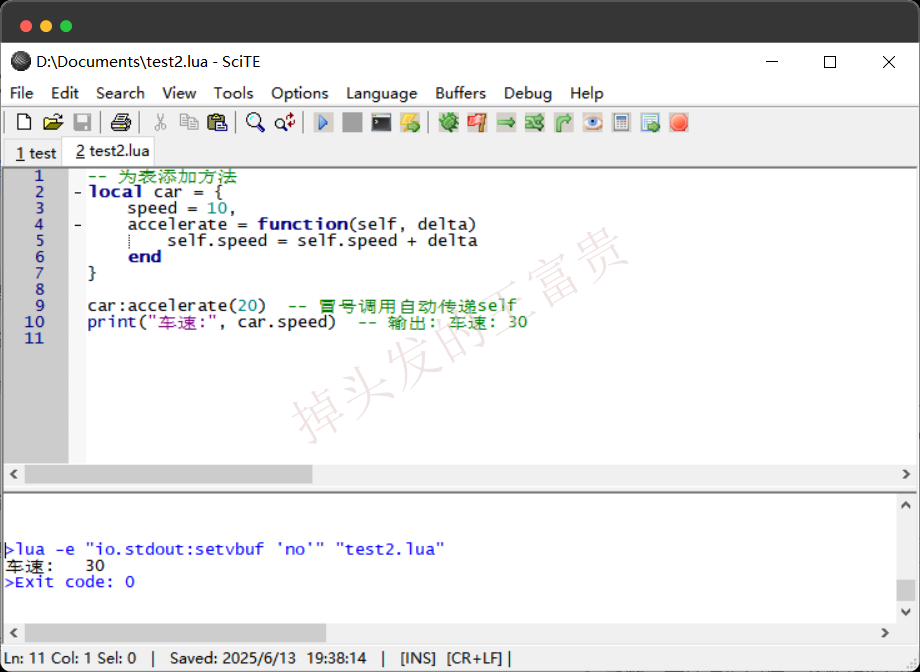Create a new file with New icon
This screenshot has width=920, height=672.
point(24,123)
